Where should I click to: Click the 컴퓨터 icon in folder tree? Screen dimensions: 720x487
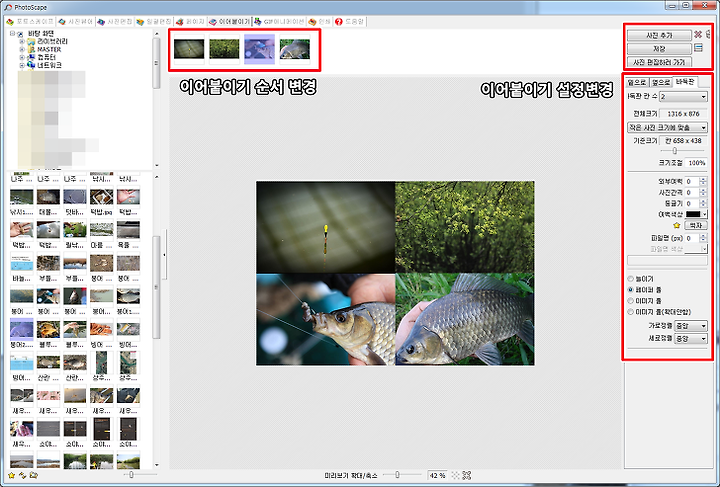click(31, 57)
